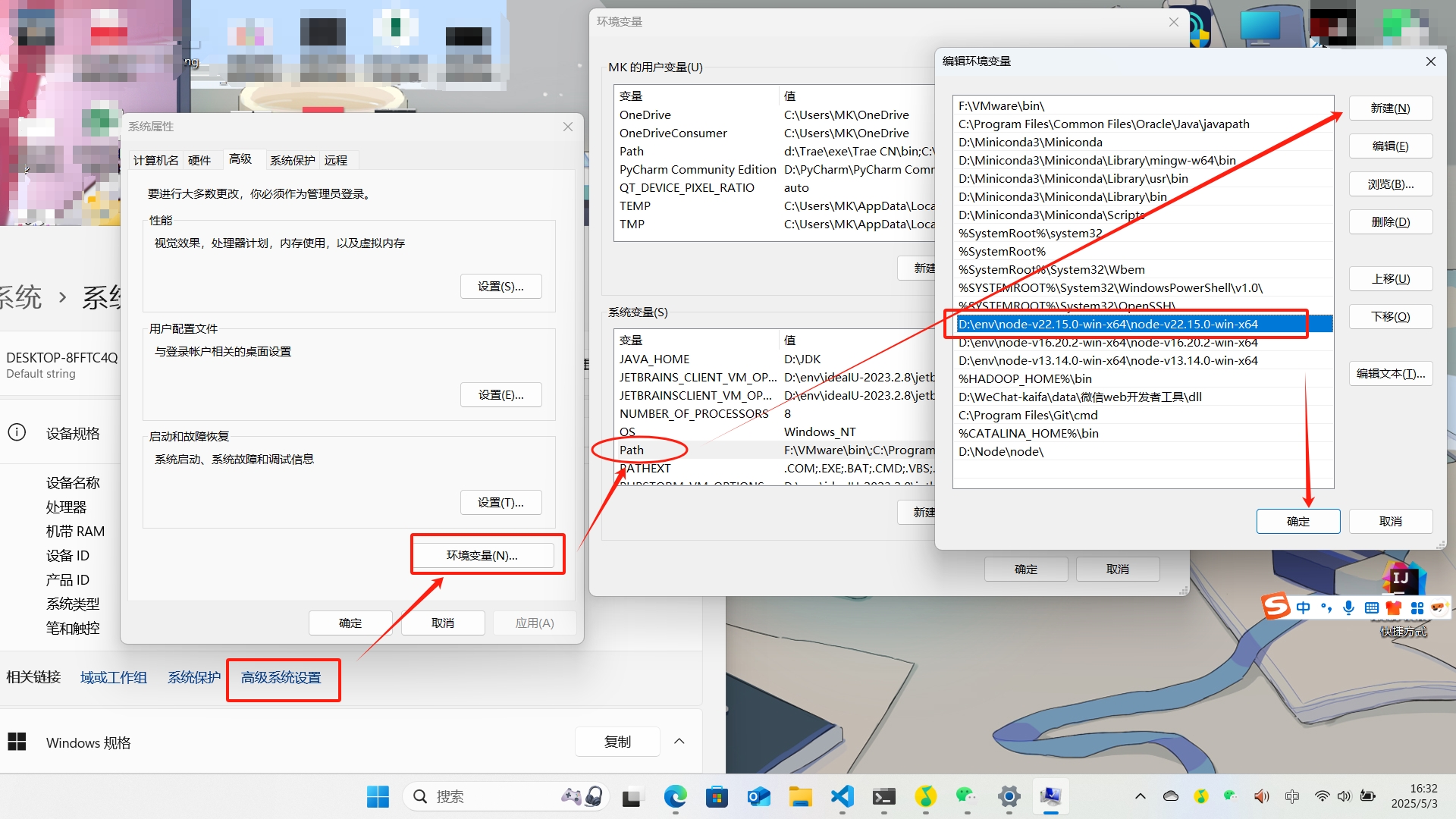Select Path row in system variables
The height and width of the screenshot is (819, 1456).
click(x=632, y=450)
